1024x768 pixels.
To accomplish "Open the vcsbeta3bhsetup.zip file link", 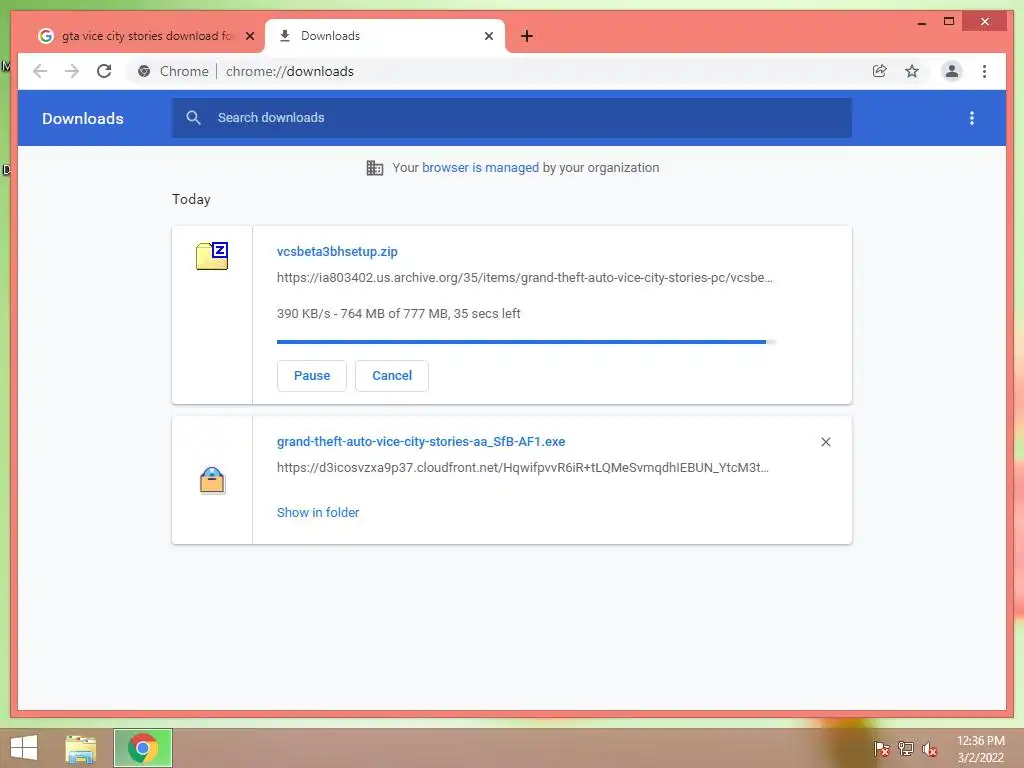I will (337, 251).
